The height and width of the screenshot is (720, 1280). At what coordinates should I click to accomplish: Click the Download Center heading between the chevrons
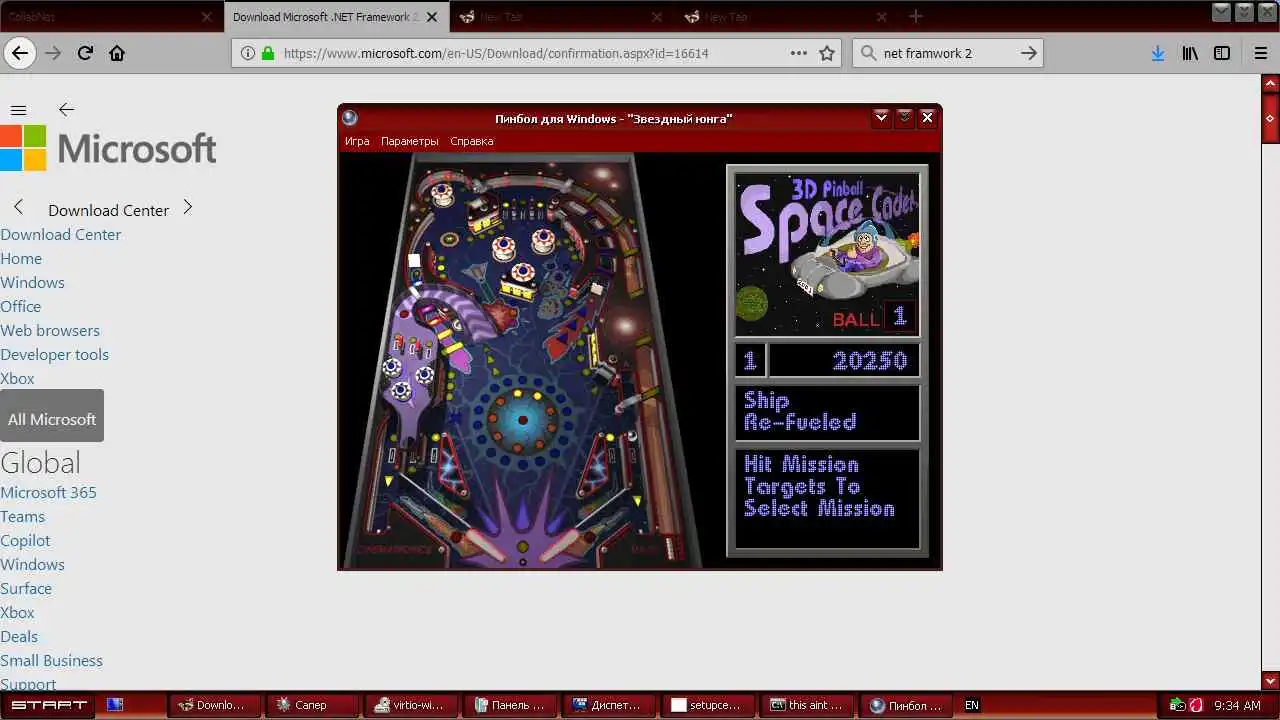coord(108,210)
